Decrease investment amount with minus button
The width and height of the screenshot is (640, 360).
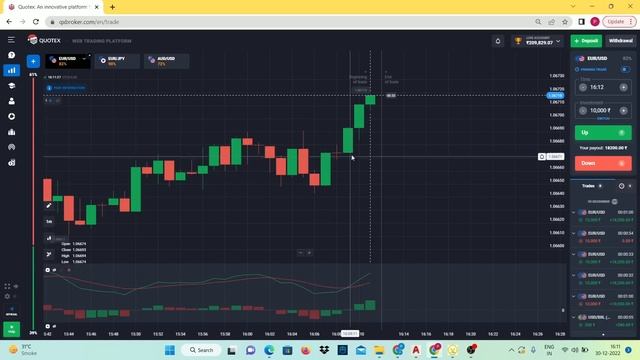click(x=583, y=111)
